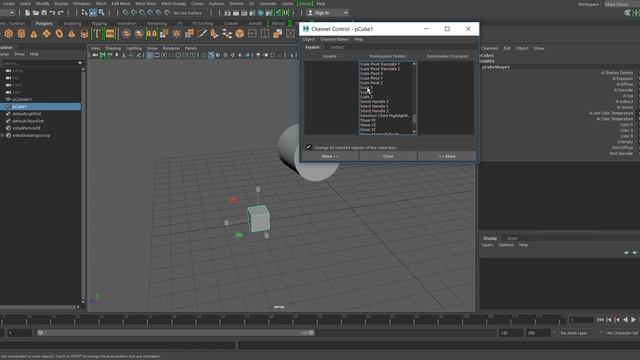The width and height of the screenshot is (640, 360).
Task: Click the Close button in Channel Control
Action: (388, 156)
